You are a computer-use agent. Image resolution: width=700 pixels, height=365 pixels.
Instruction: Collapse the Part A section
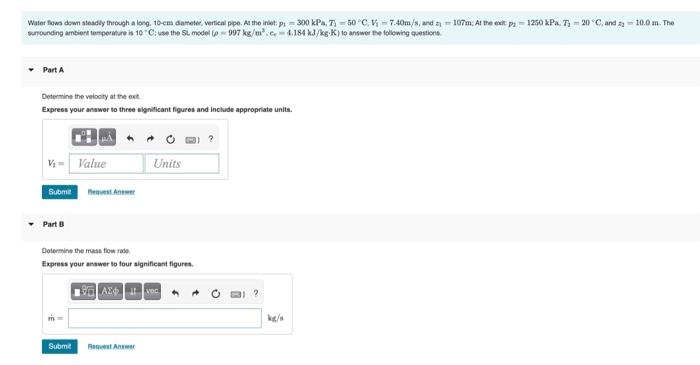[x=31, y=70]
